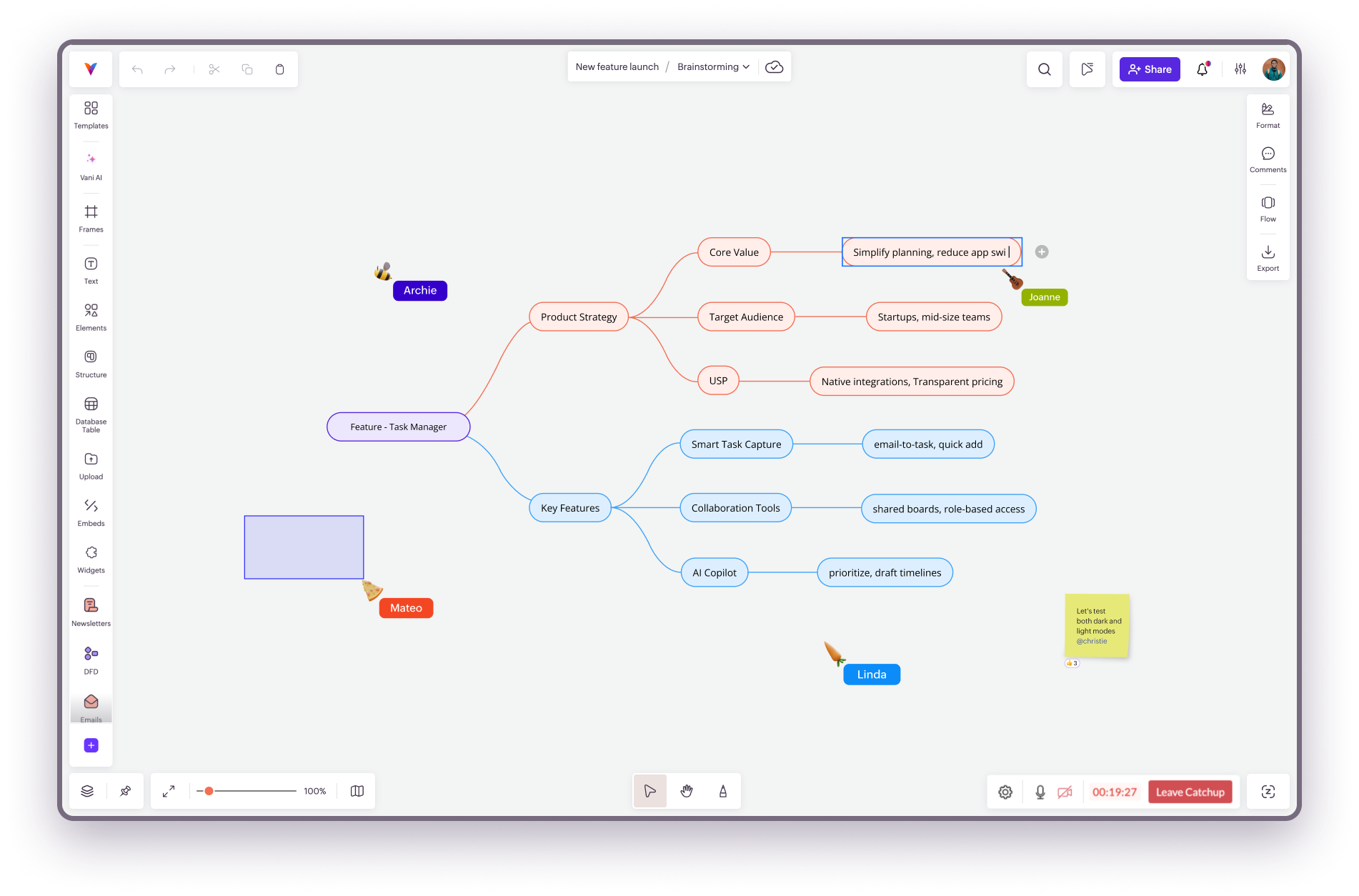Switch to the hand pan tool
This screenshot has height=896, width=1359.
687,791
